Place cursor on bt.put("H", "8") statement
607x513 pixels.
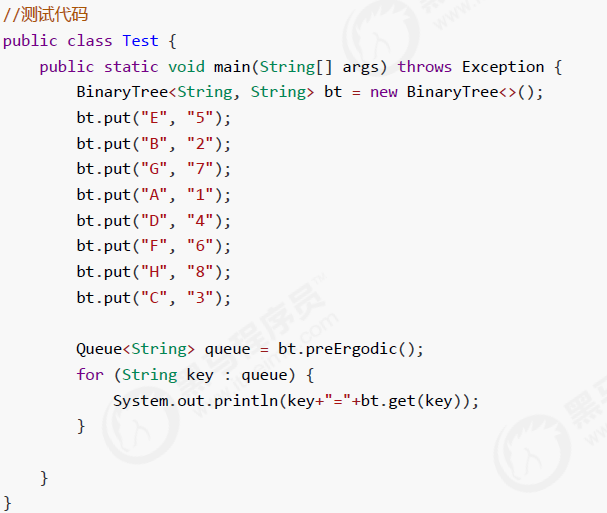point(153,272)
